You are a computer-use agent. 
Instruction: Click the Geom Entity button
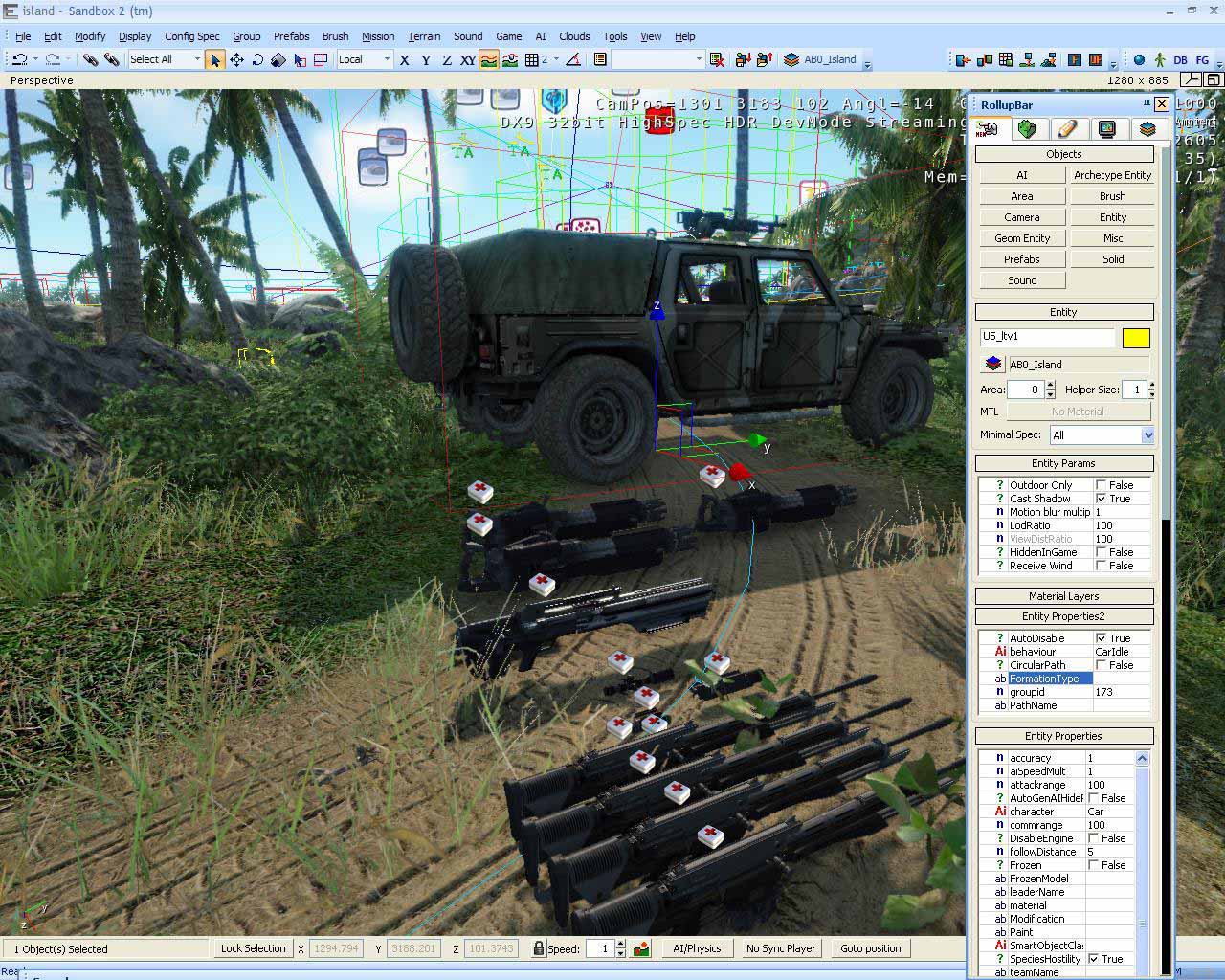[1021, 238]
